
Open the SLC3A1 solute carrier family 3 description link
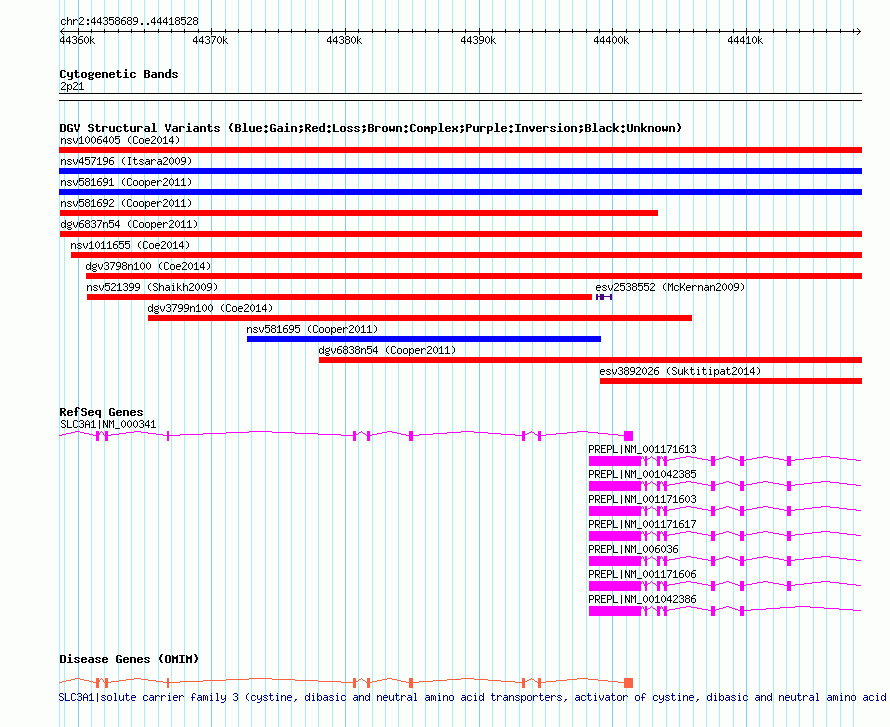pyautogui.click(x=472, y=697)
